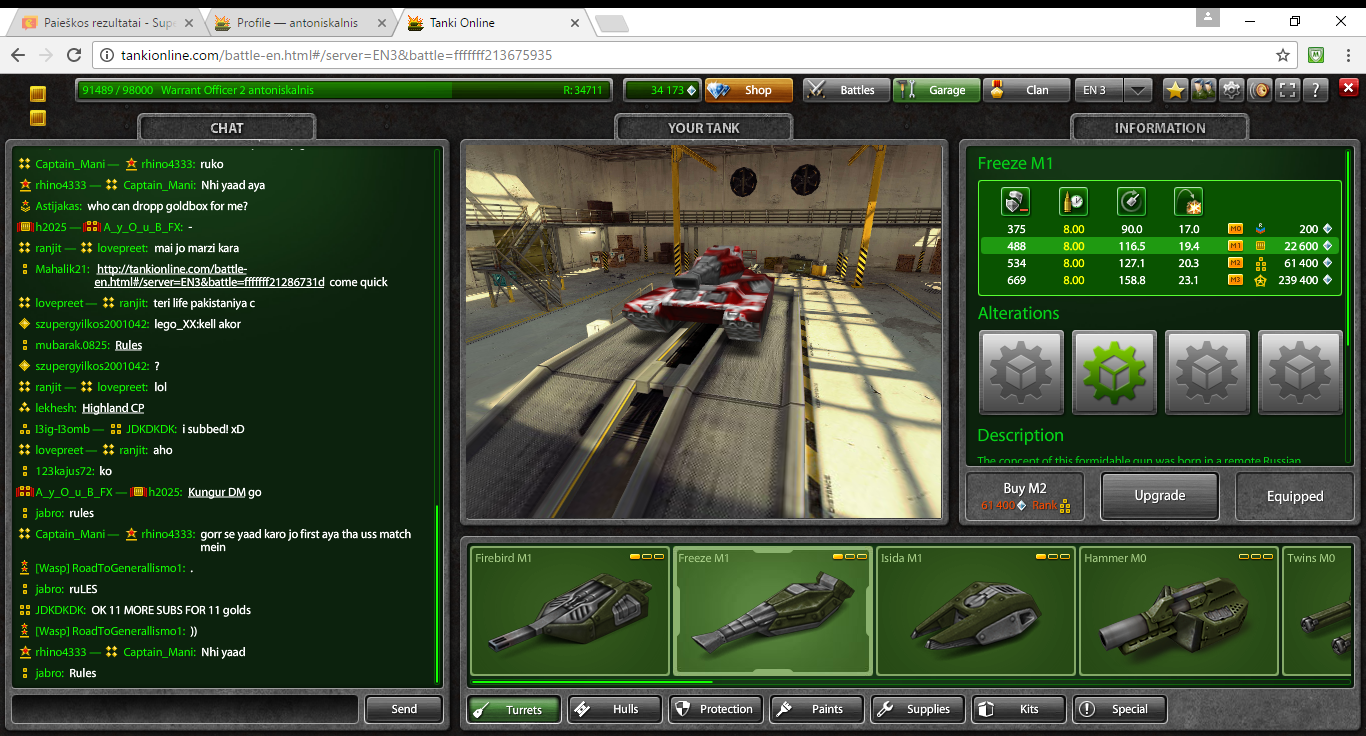This screenshot has height=736, width=1366.
Task: Switch to Hulls category tab
Action: pos(615,709)
